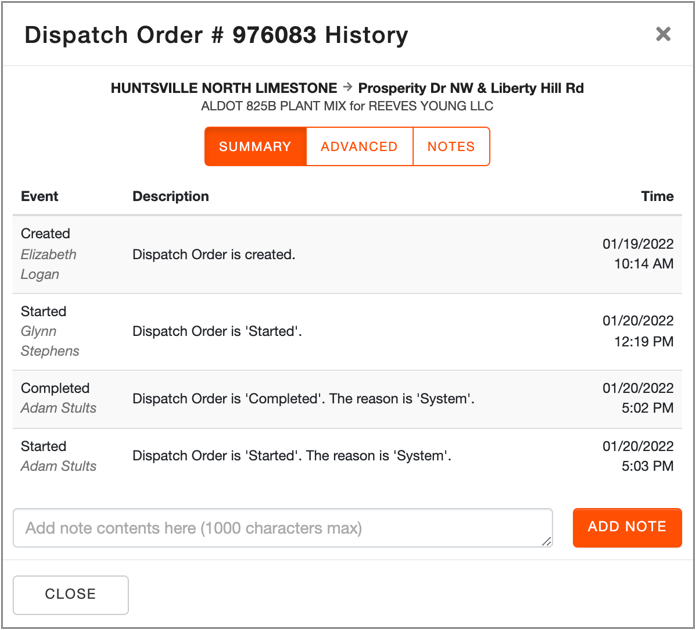
Task: Select the Time column header
Action: click(x=657, y=196)
